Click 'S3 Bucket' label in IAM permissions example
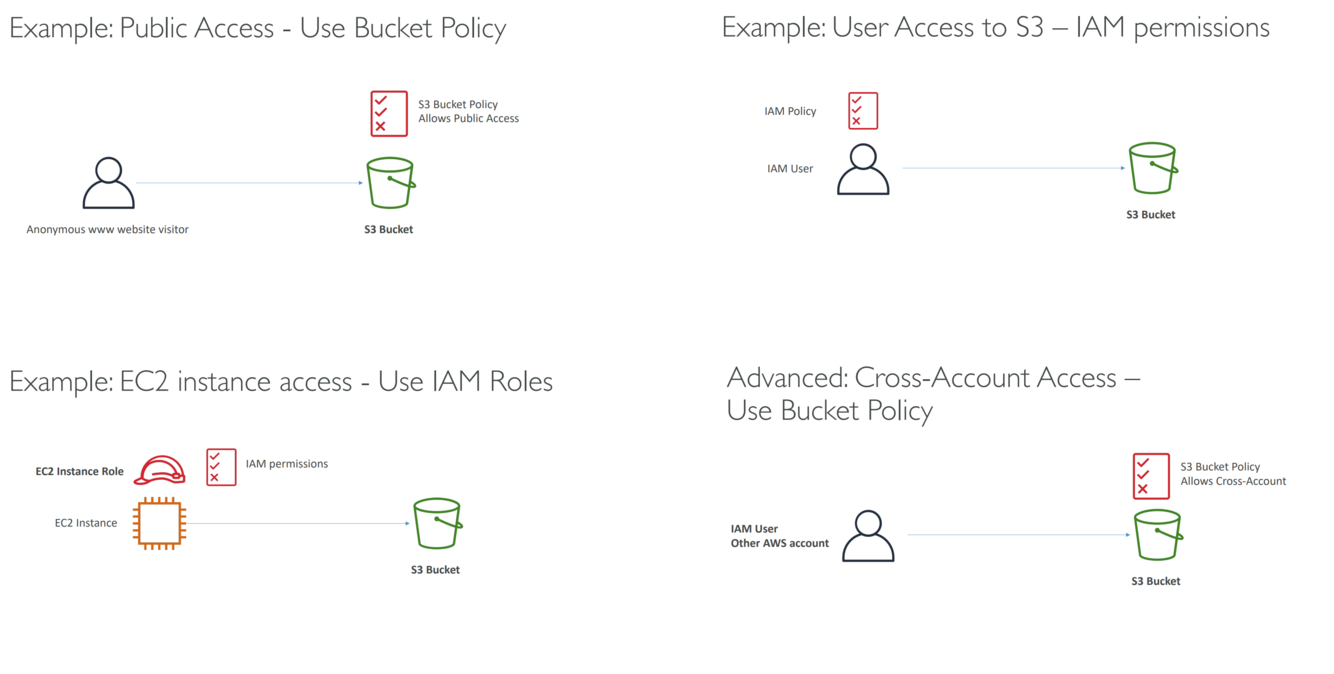The width and height of the screenshot is (1334, 674). (1151, 214)
